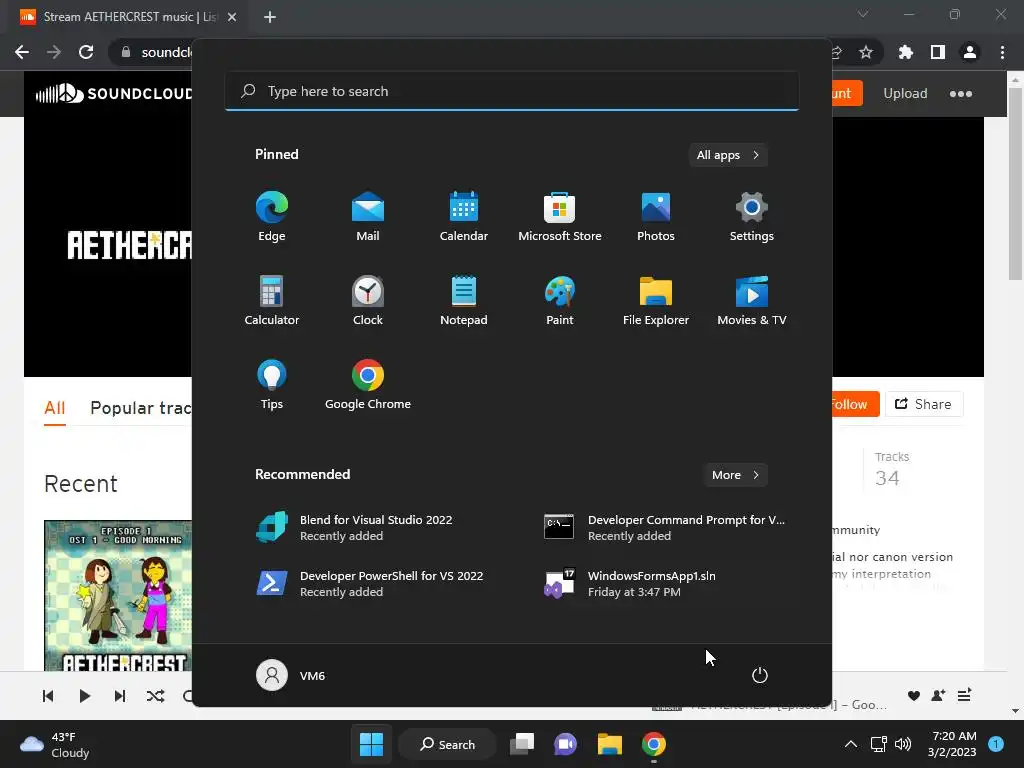Open the Episode 1 Good Morning artwork
1024x768 pixels.
coord(118,596)
